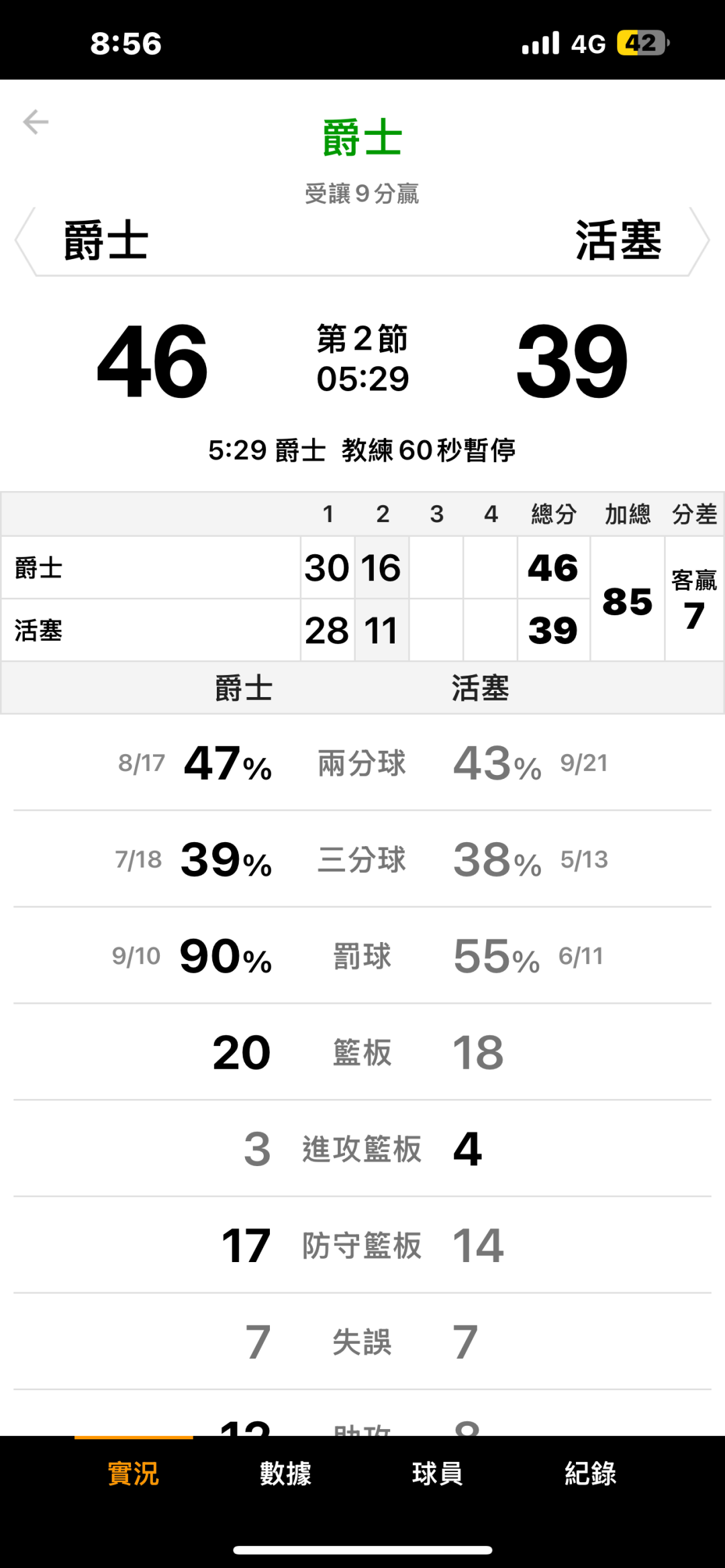This screenshot has height=1568, width=725.
Task: Tap the cellular signal bars icon
Action: tap(540, 44)
